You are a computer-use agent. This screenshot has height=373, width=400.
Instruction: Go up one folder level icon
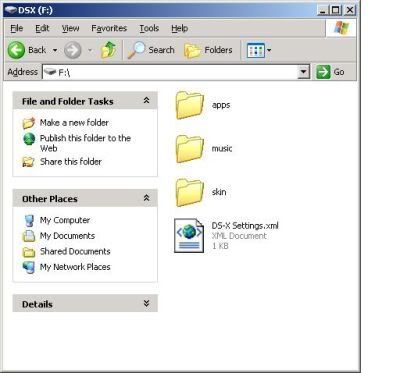click(x=108, y=50)
